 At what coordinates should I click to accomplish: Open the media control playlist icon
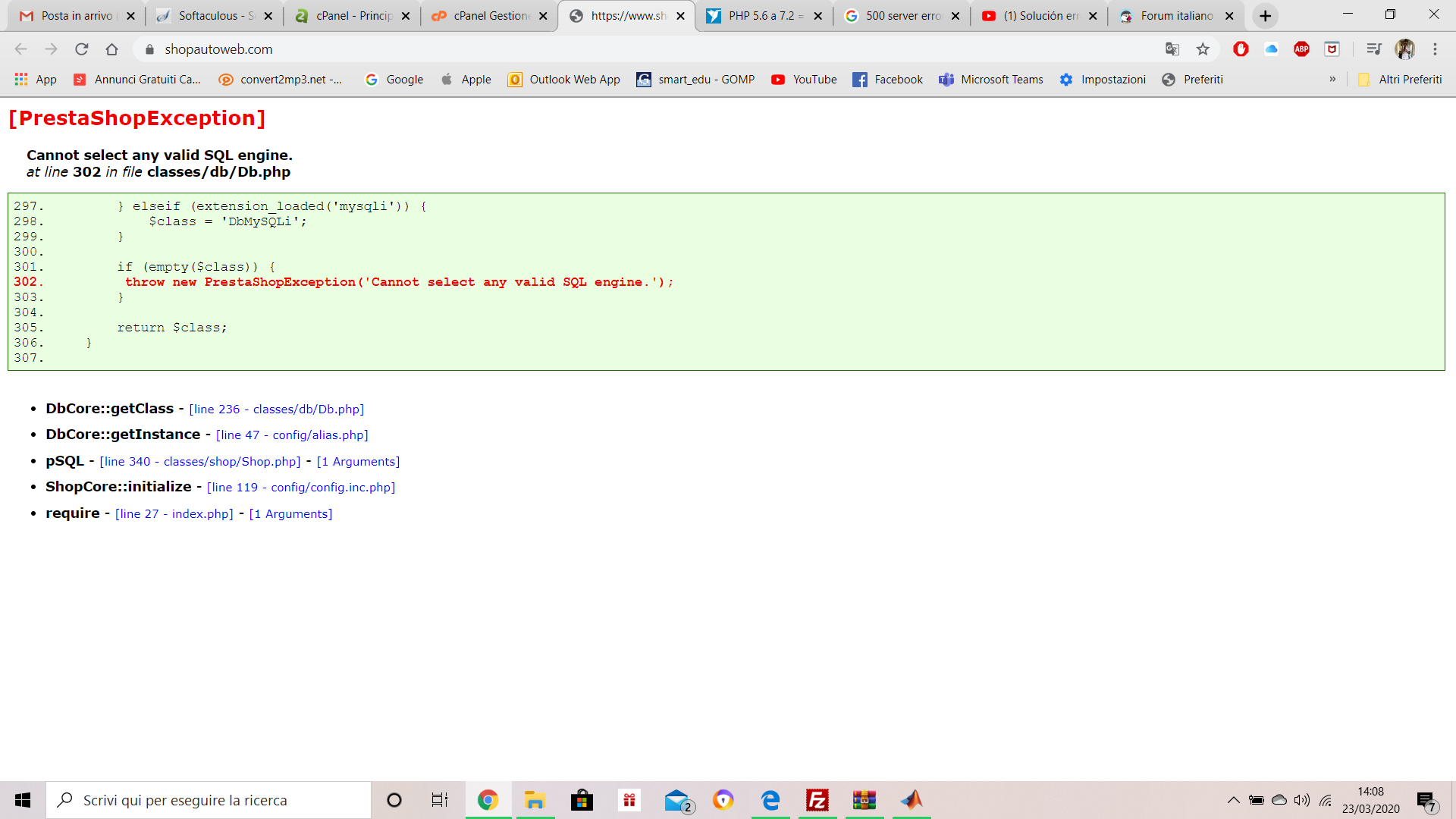click(1373, 49)
